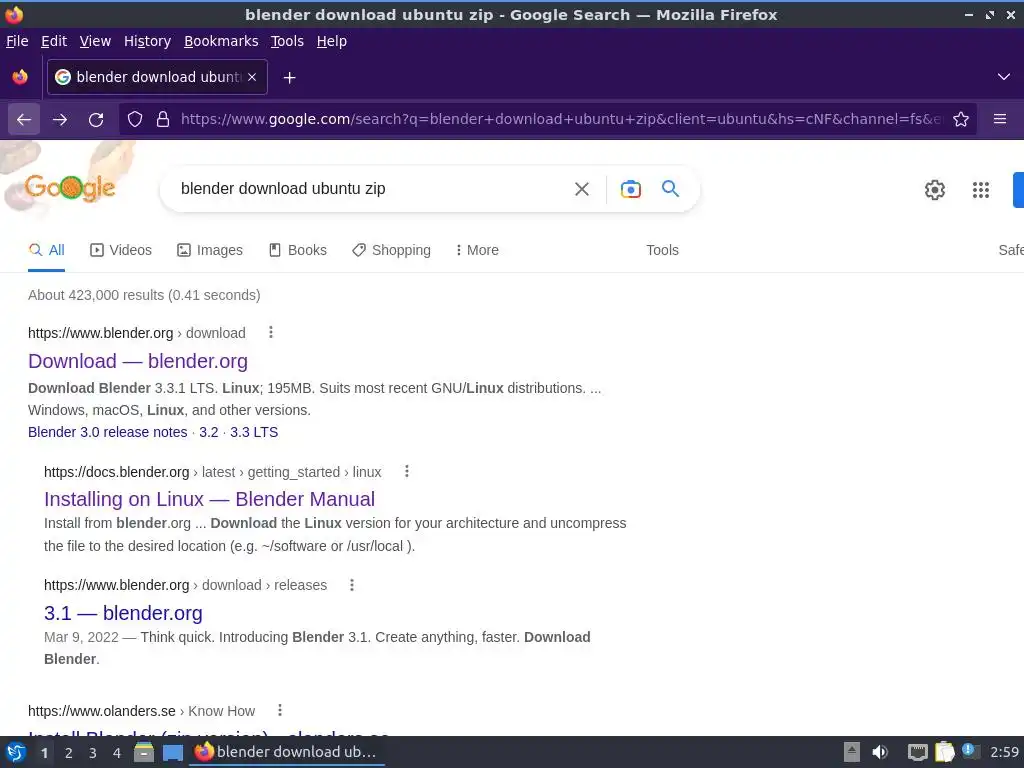This screenshot has height=768, width=1024.
Task: Select Firefox window in taskbar
Action: pos(287,752)
